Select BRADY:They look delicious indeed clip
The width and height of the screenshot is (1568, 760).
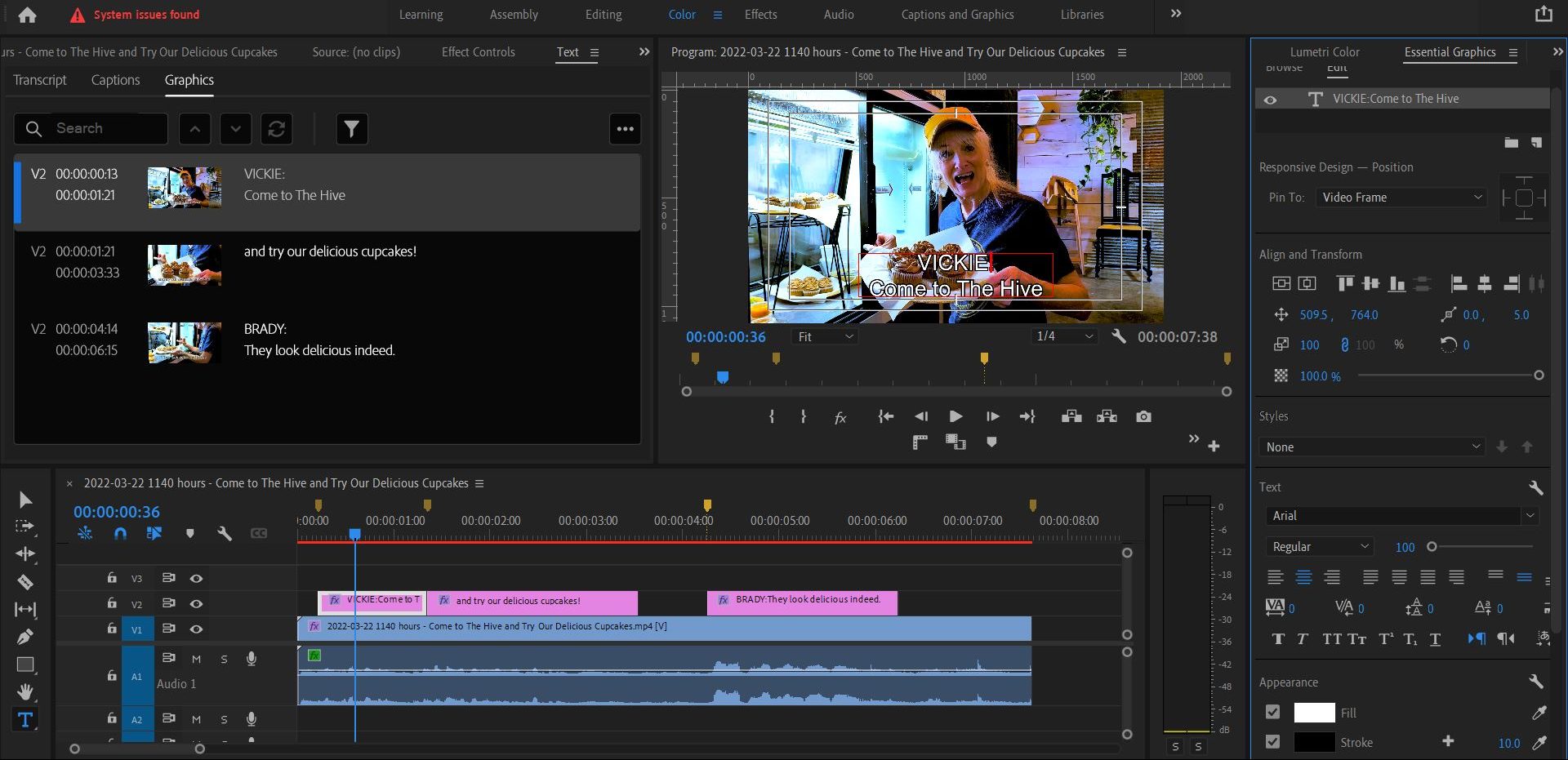(802, 603)
